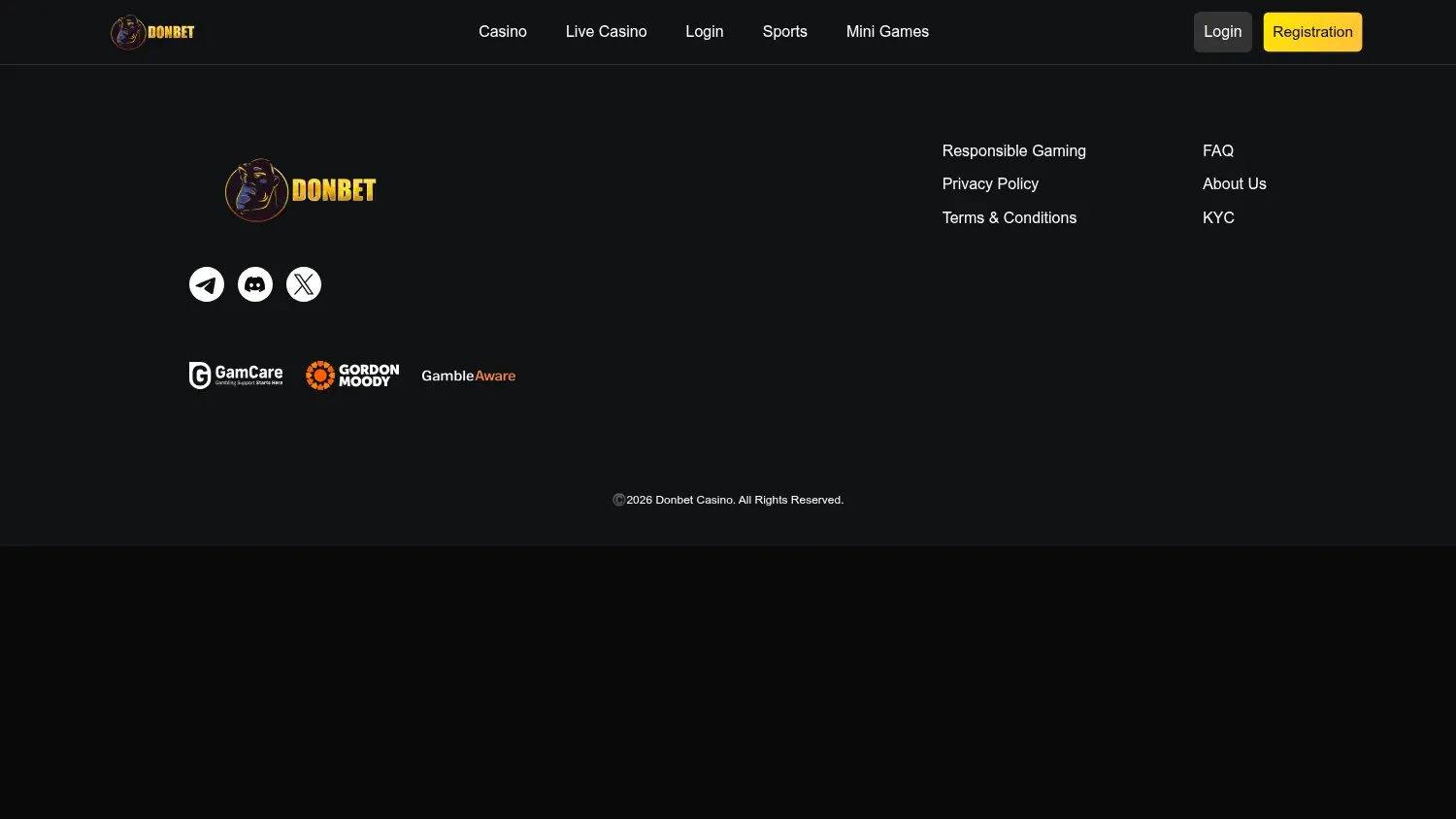This screenshot has height=819, width=1456.
Task: Open the X (Twitter) social icon
Action: click(x=304, y=284)
